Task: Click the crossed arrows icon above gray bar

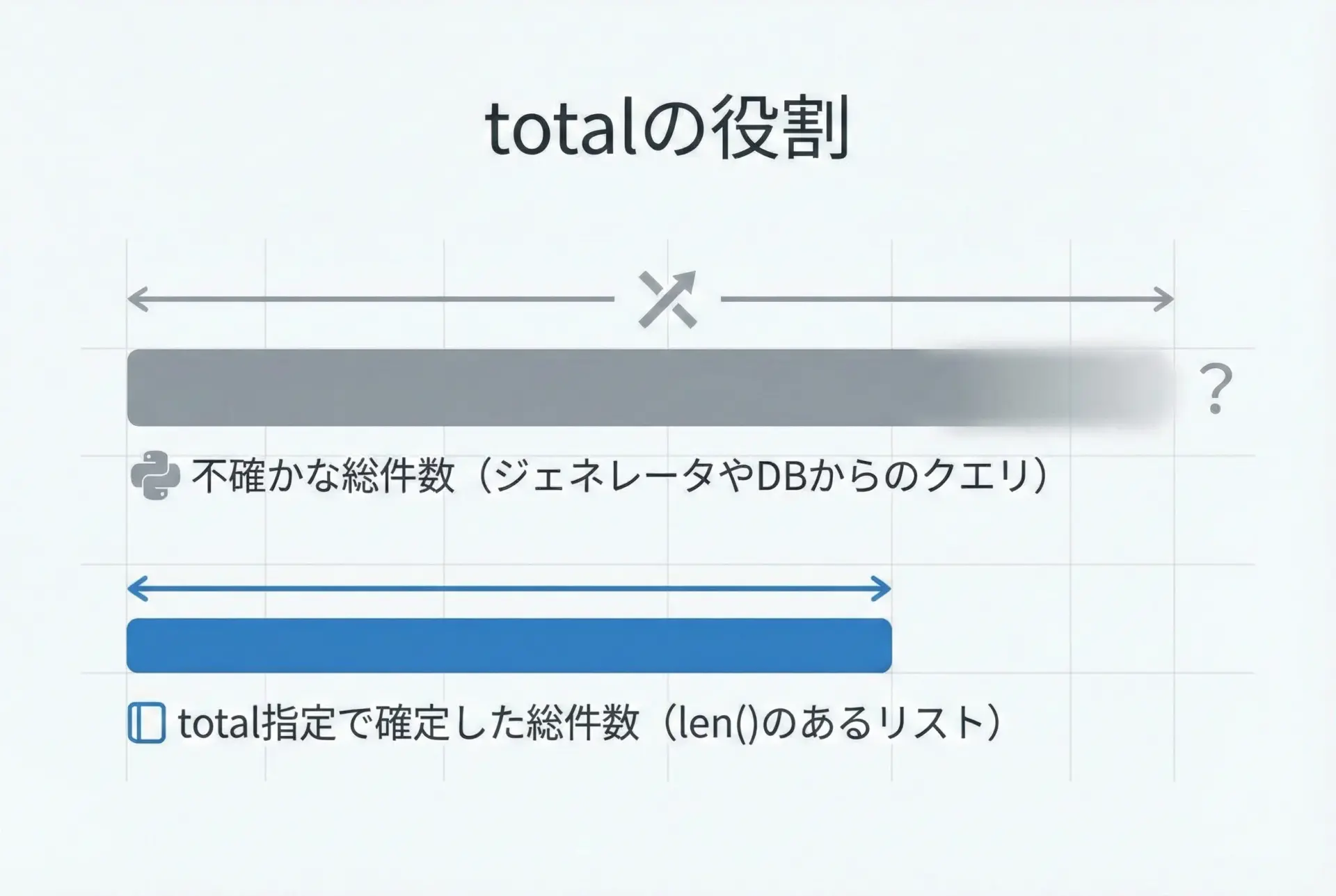Action: tap(667, 299)
